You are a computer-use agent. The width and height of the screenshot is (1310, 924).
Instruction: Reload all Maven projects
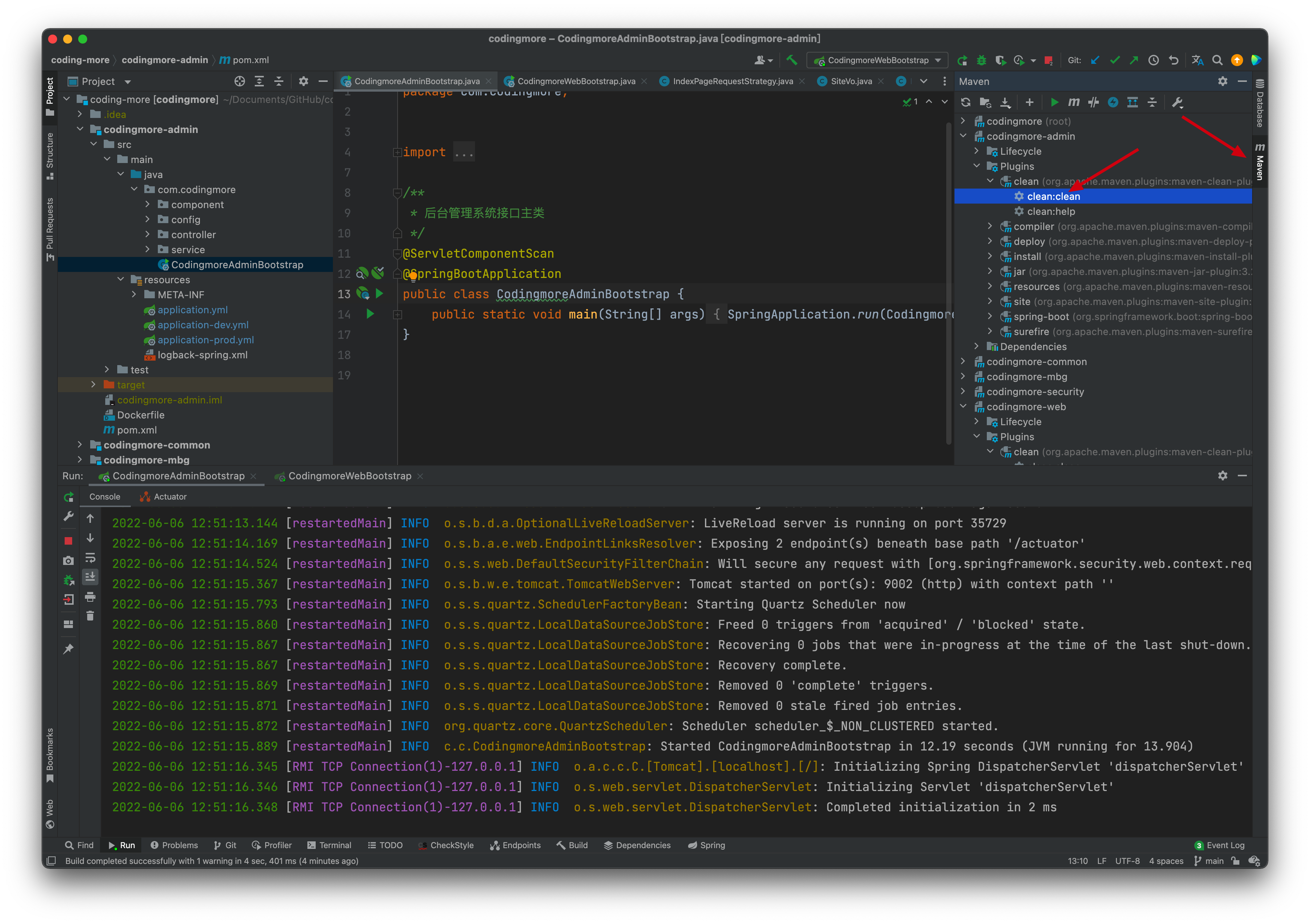click(x=965, y=103)
